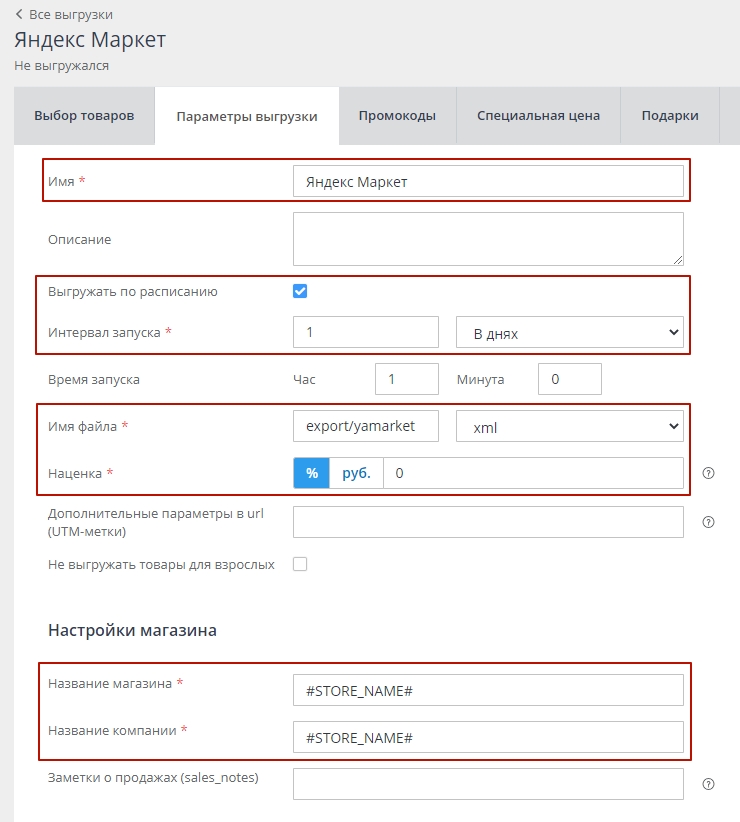Go back via Все выгрузки link
740x822 pixels.
(64, 15)
